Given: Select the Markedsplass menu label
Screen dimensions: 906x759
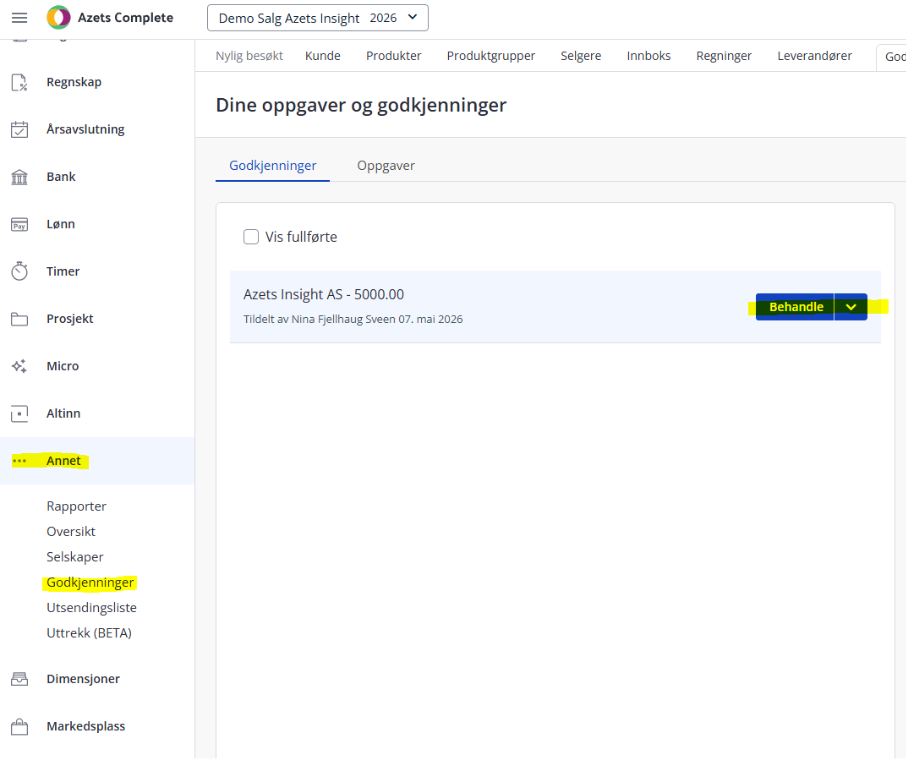Looking at the screenshot, I should pyautogui.click(x=86, y=726).
